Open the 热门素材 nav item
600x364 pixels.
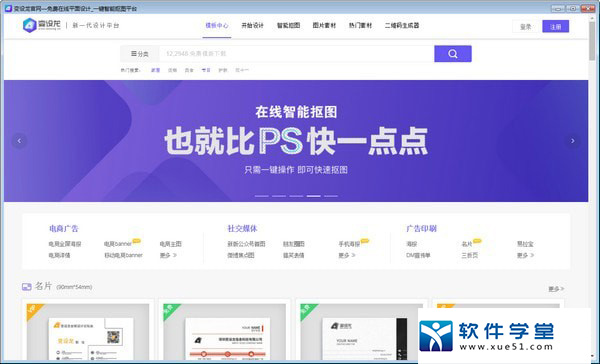coord(360,25)
